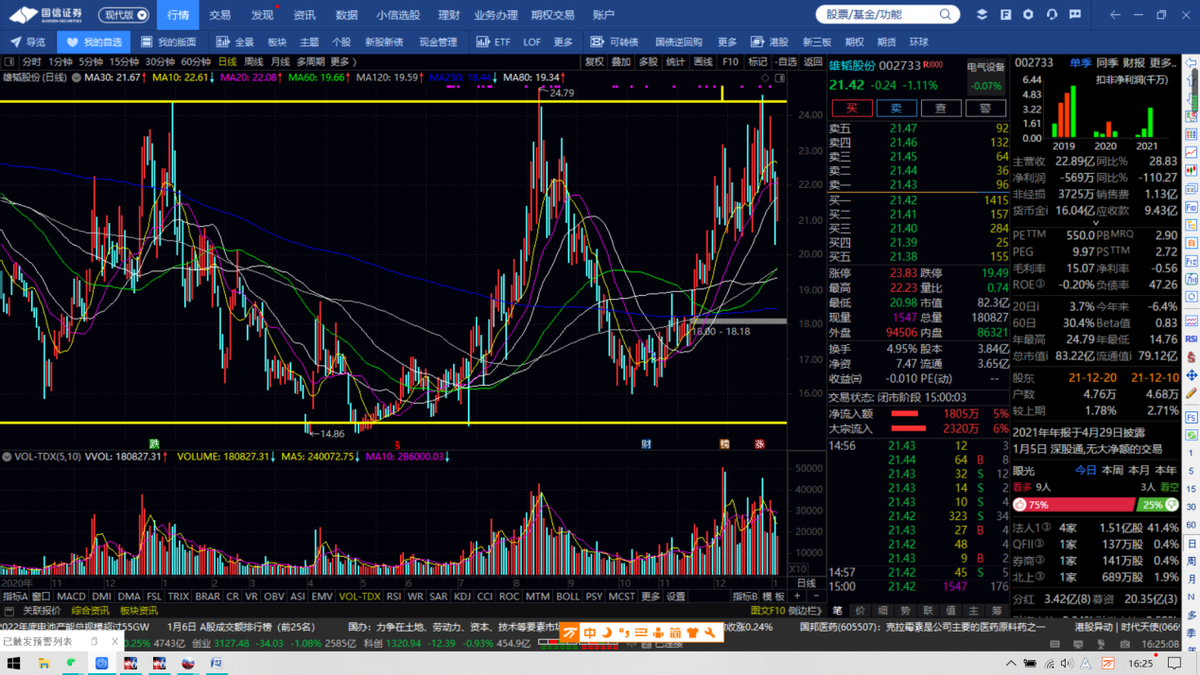The width and height of the screenshot is (1200, 675).
Task: Open the 更多 indicators list
Action: 650,597
